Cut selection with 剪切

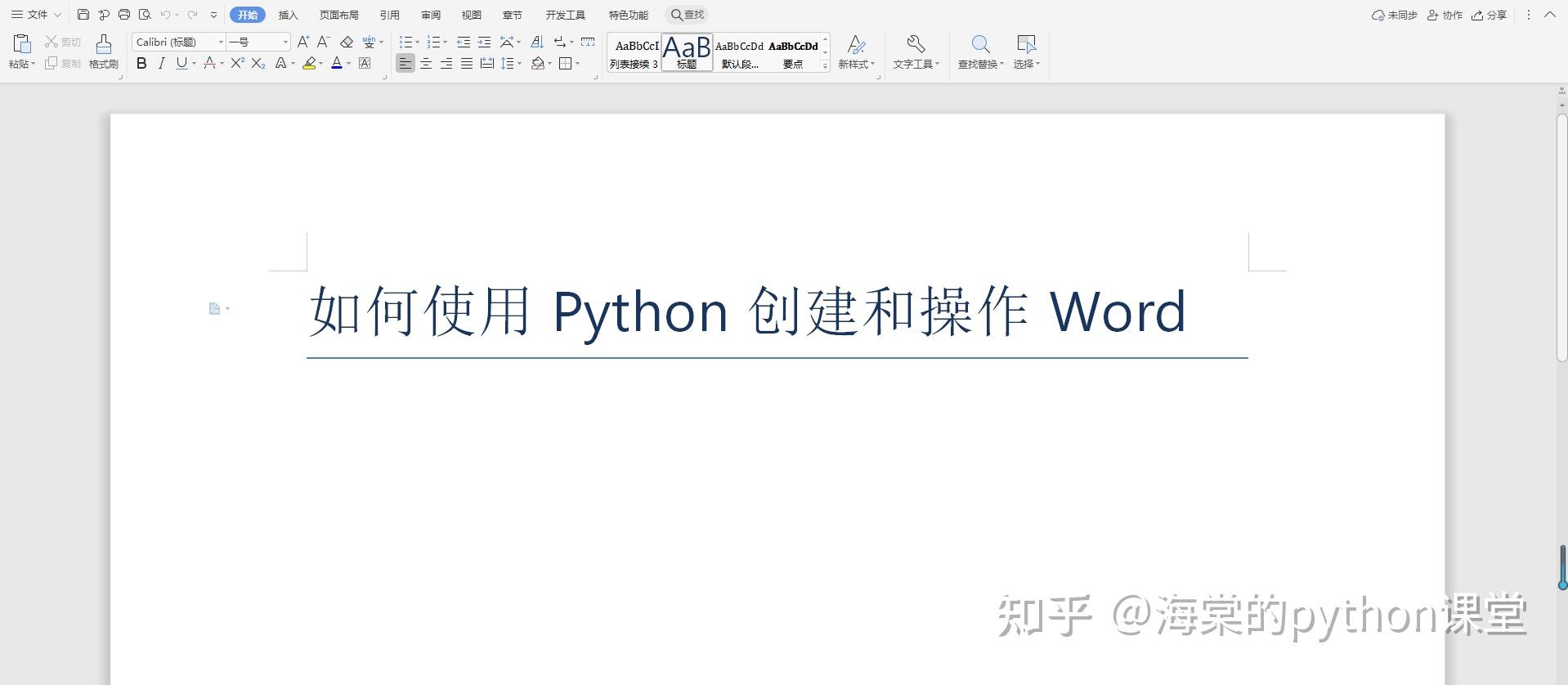click(63, 42)
